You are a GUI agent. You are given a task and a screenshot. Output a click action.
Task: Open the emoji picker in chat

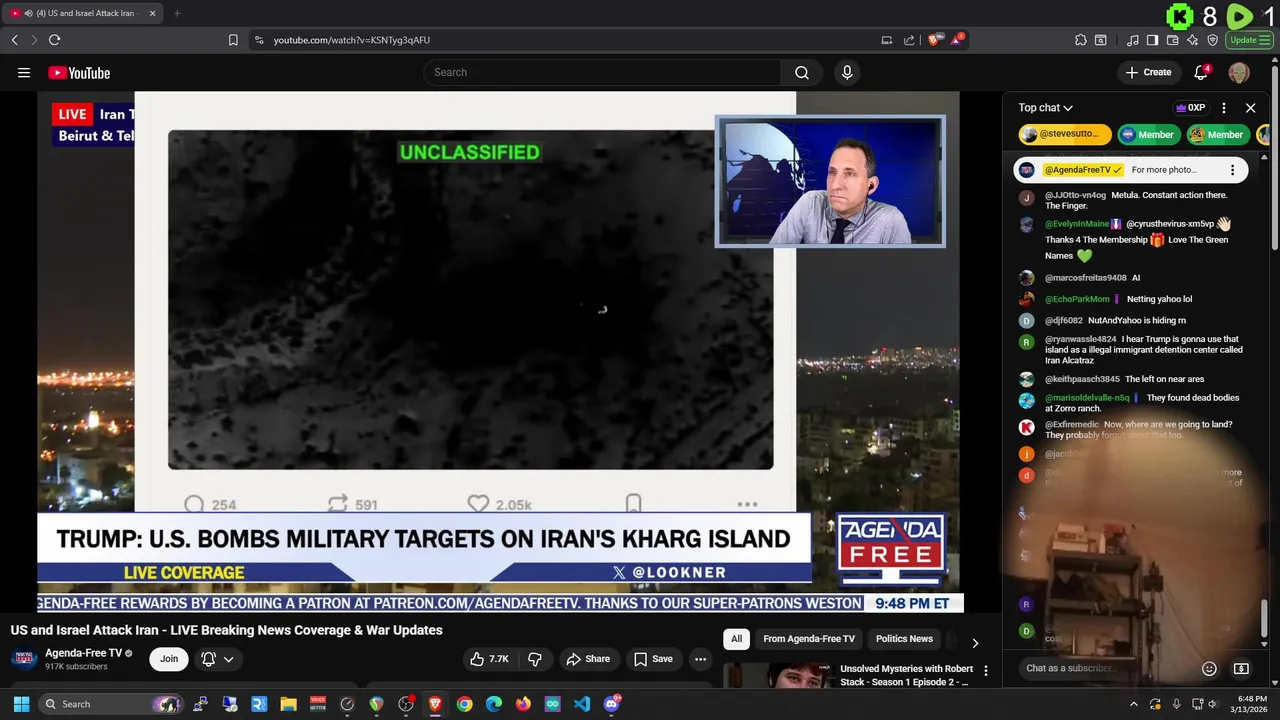1209,668
